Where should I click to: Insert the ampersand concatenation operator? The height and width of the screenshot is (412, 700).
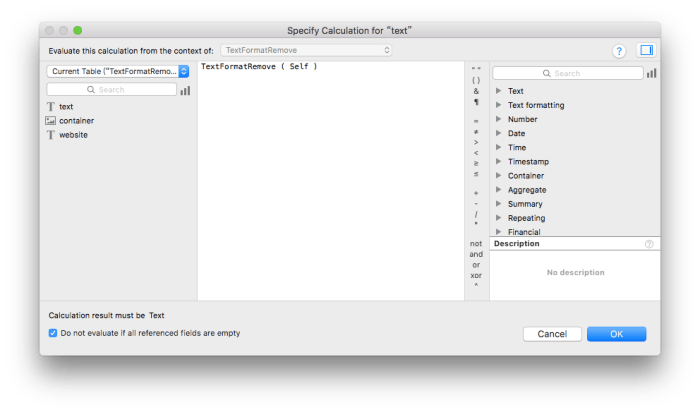click(476, 91)
